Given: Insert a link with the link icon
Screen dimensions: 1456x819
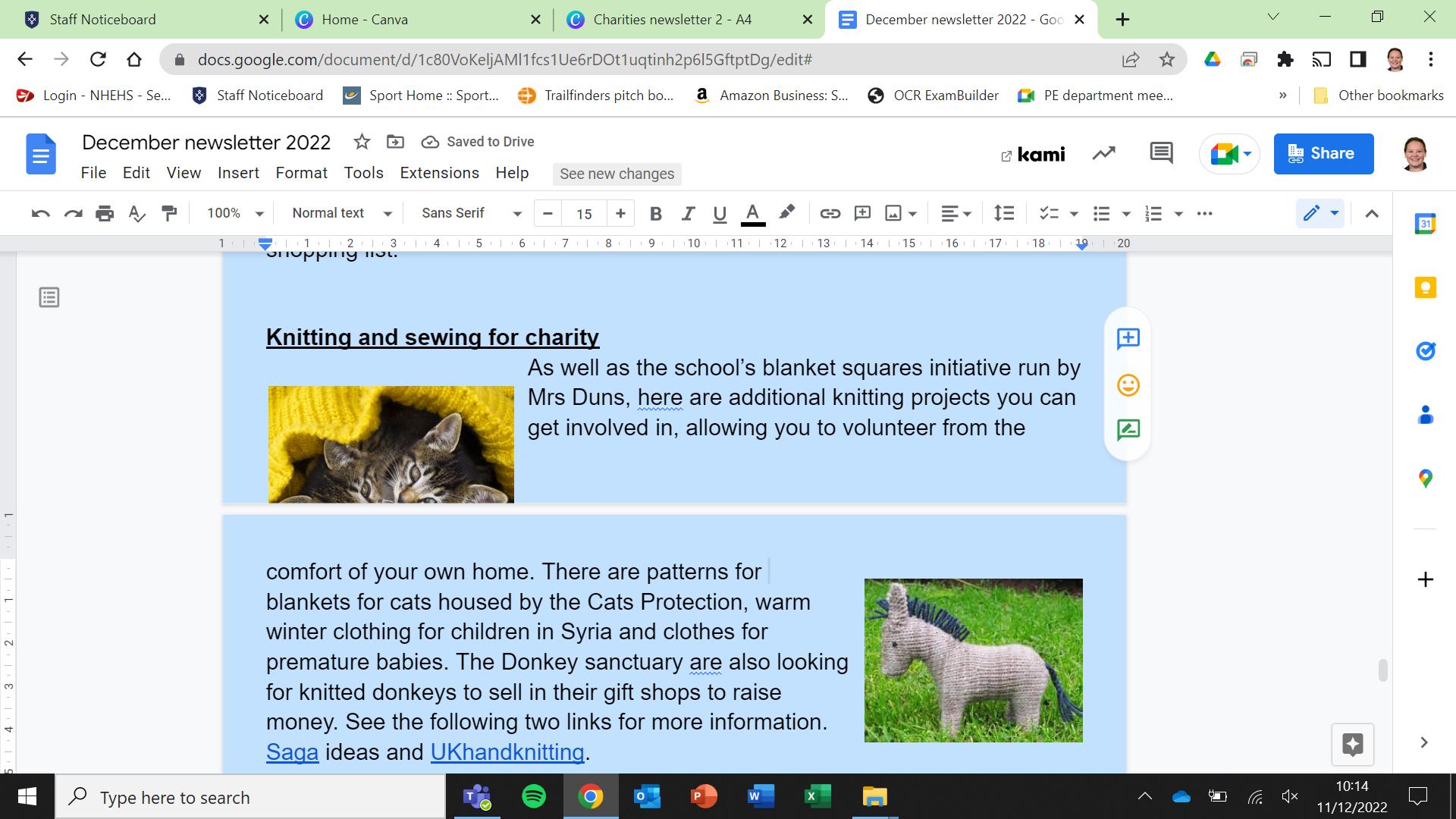Looking at the screenshot, I should coord(830,214).
